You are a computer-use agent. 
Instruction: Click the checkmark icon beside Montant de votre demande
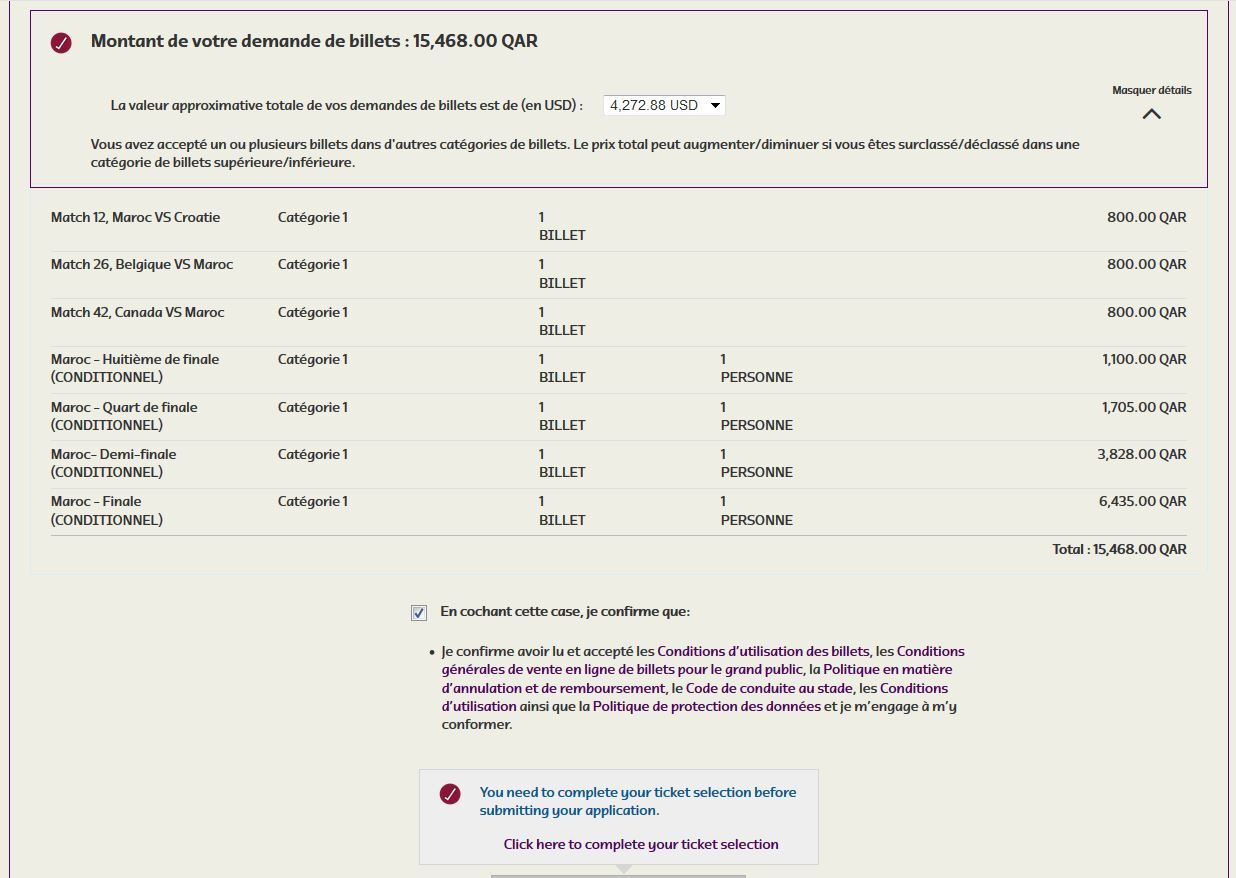pyautogui.click(x=61, y=43)
